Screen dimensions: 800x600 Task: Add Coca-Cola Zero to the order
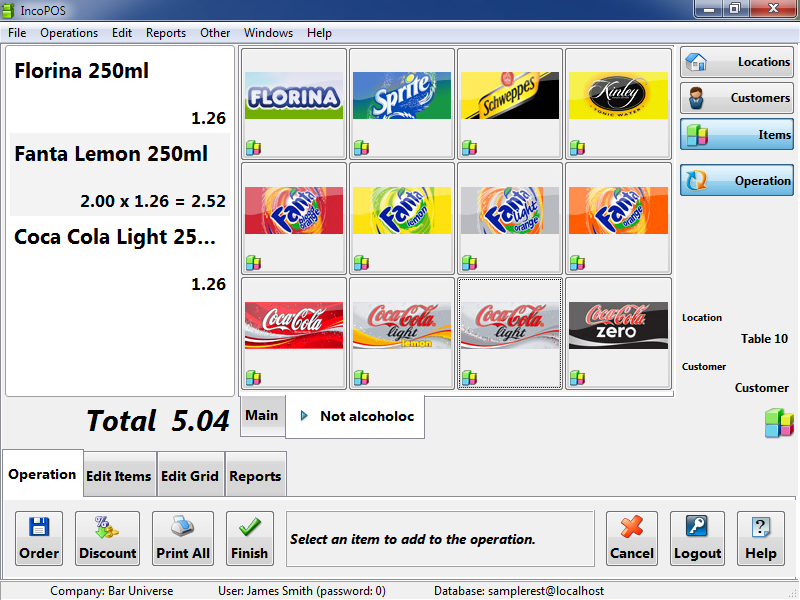pyautogui.click(x=618, y=333)
